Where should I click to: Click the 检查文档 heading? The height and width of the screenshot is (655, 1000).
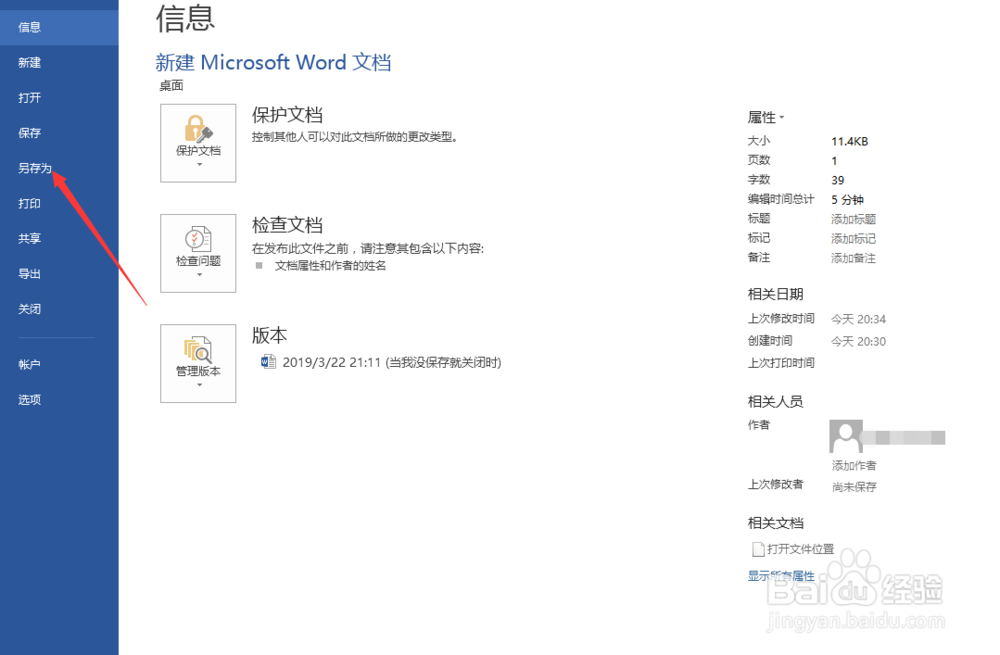tap(287, 224)
